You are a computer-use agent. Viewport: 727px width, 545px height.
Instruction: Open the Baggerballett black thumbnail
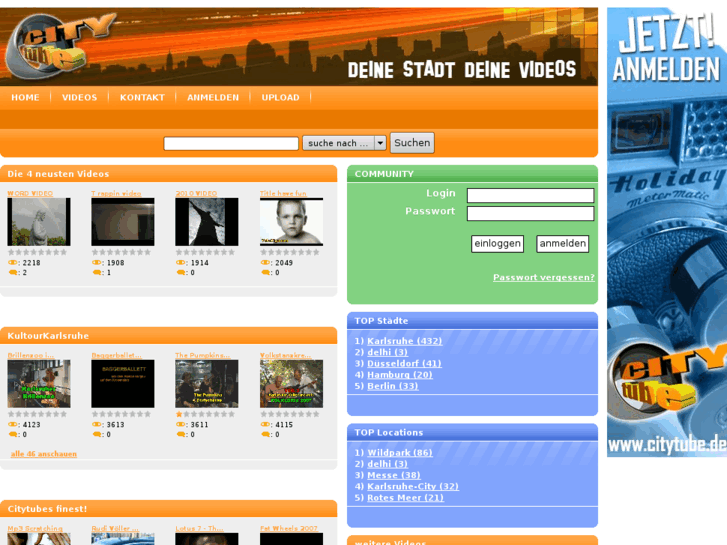tap(123, 384)
